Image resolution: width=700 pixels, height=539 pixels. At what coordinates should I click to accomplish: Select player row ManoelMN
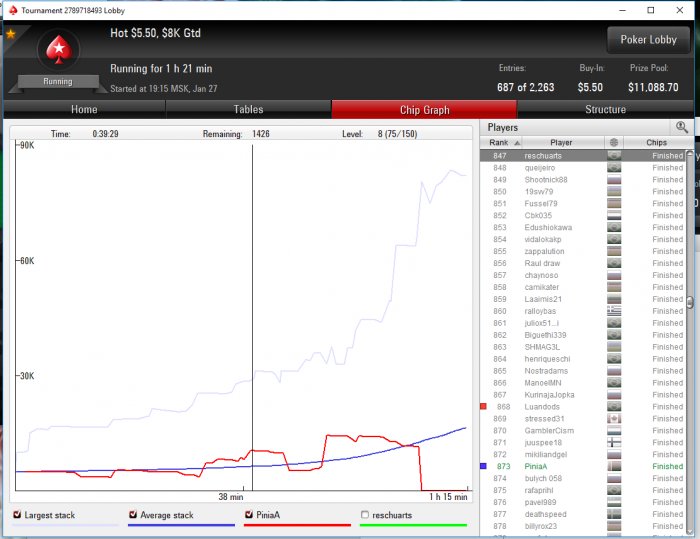coord(582,383)
